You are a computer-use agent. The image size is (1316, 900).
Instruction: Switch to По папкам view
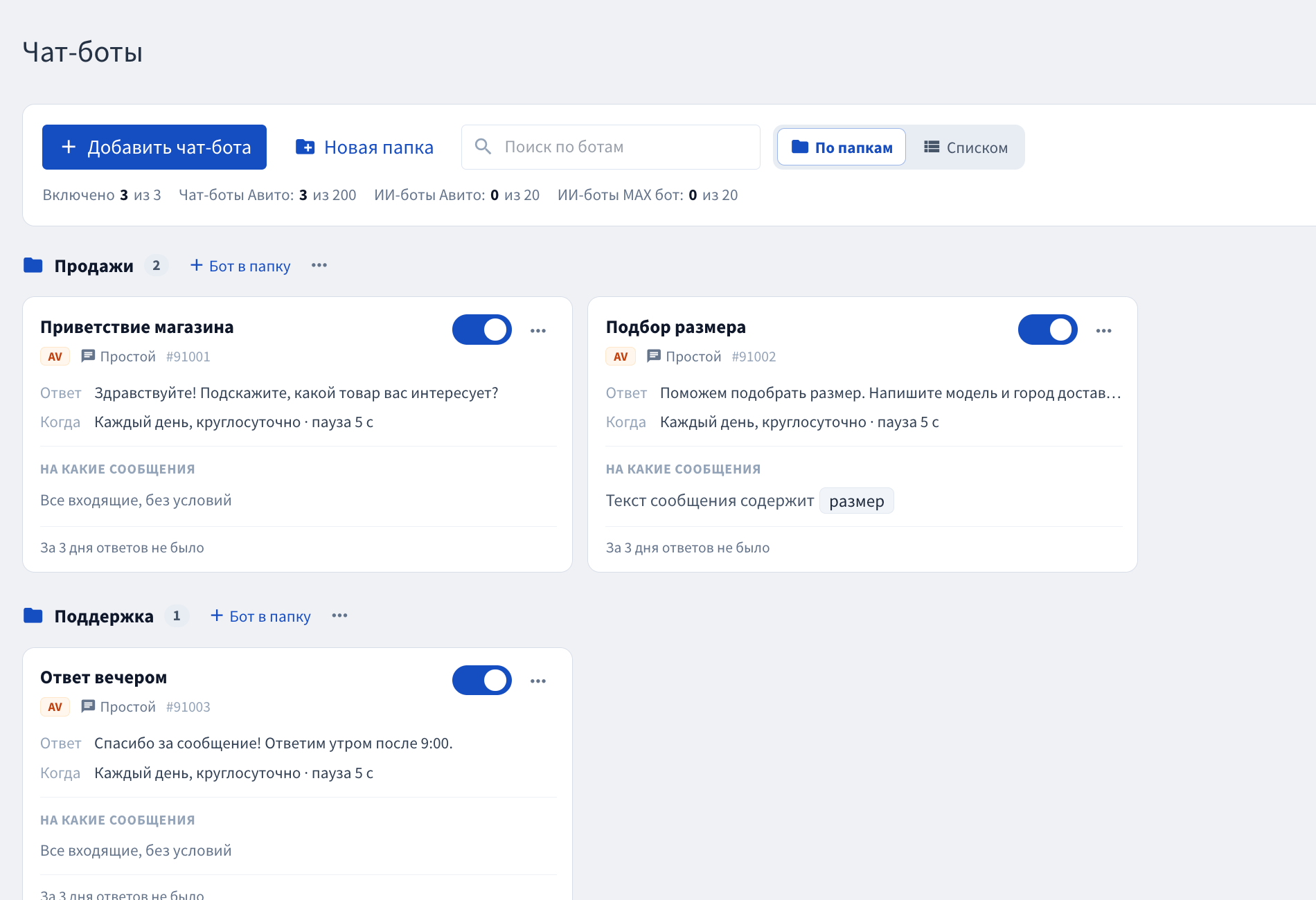[x=842, y=147]
